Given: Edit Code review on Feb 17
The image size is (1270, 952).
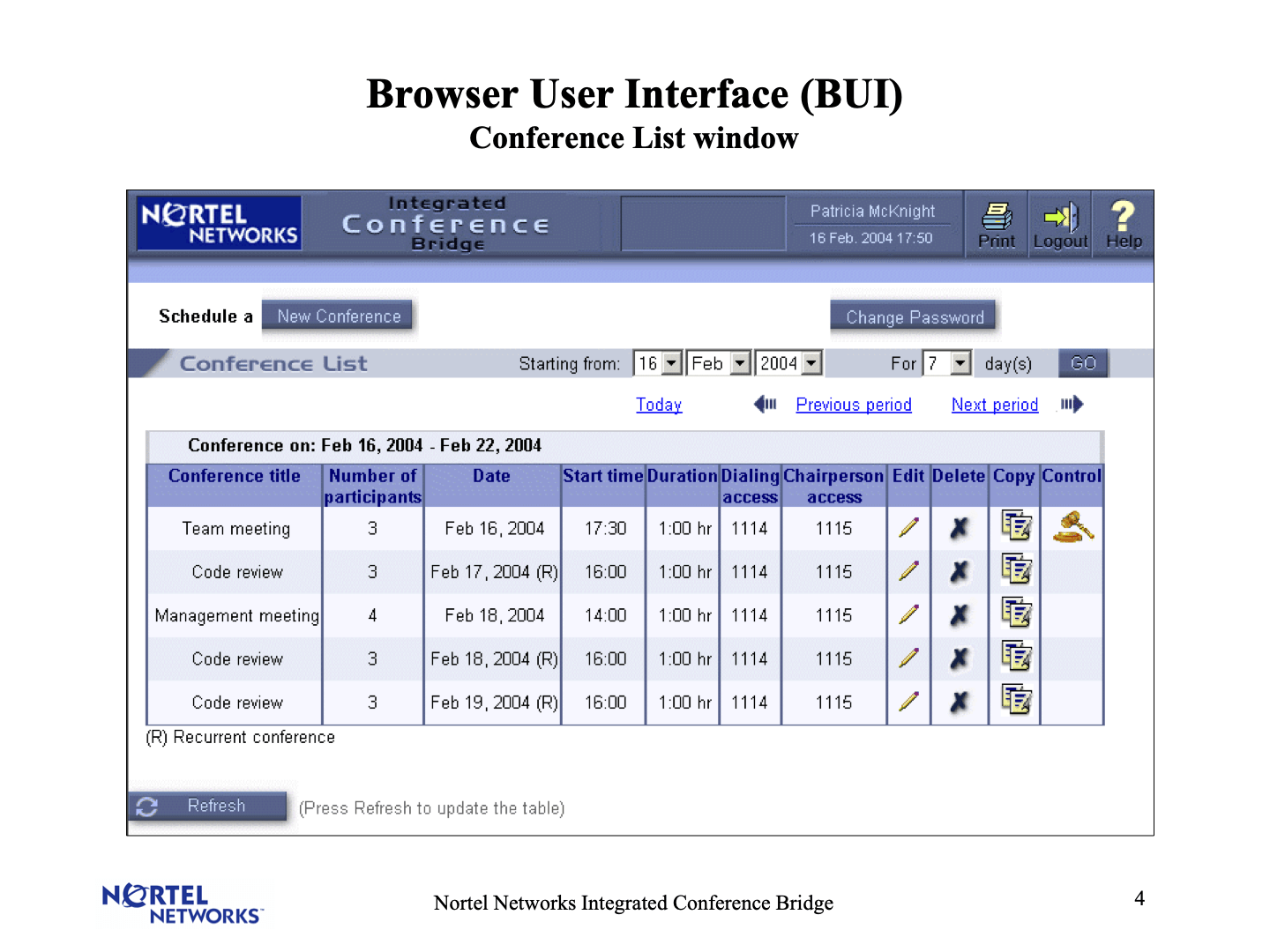Looking at the screenshot, I should [908, 571].
